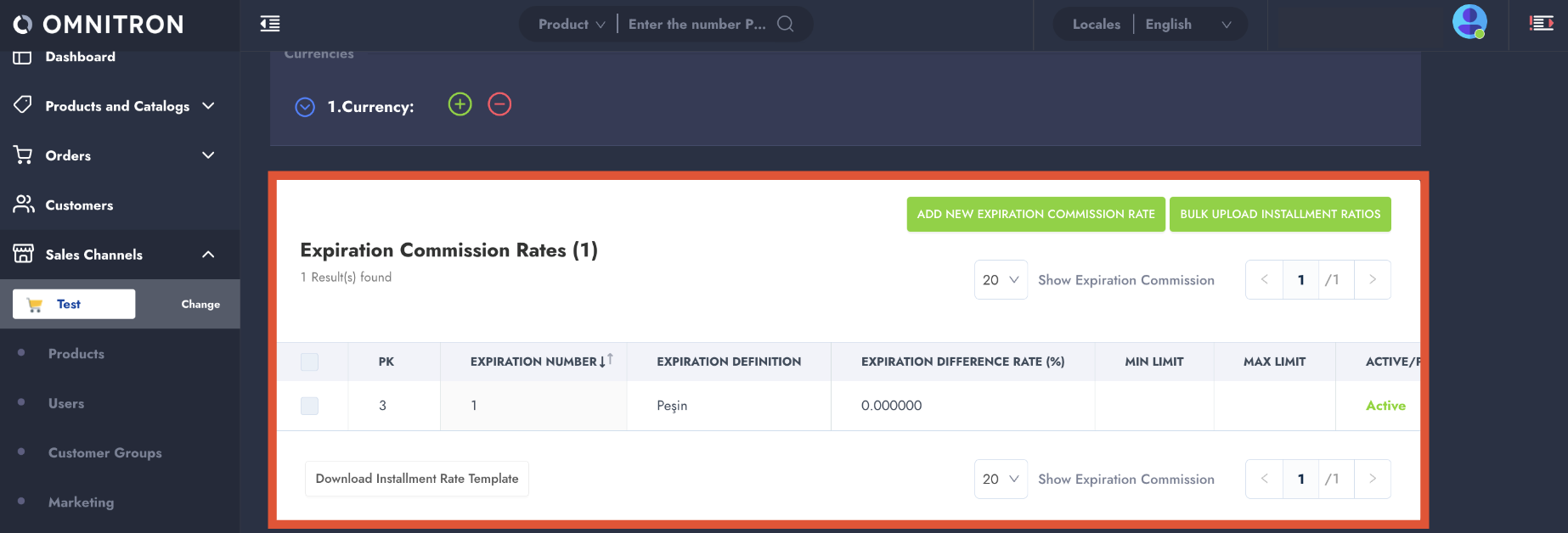Open the Product search type dropdown
Viewport: 1568px width, 533px height.
572,25
